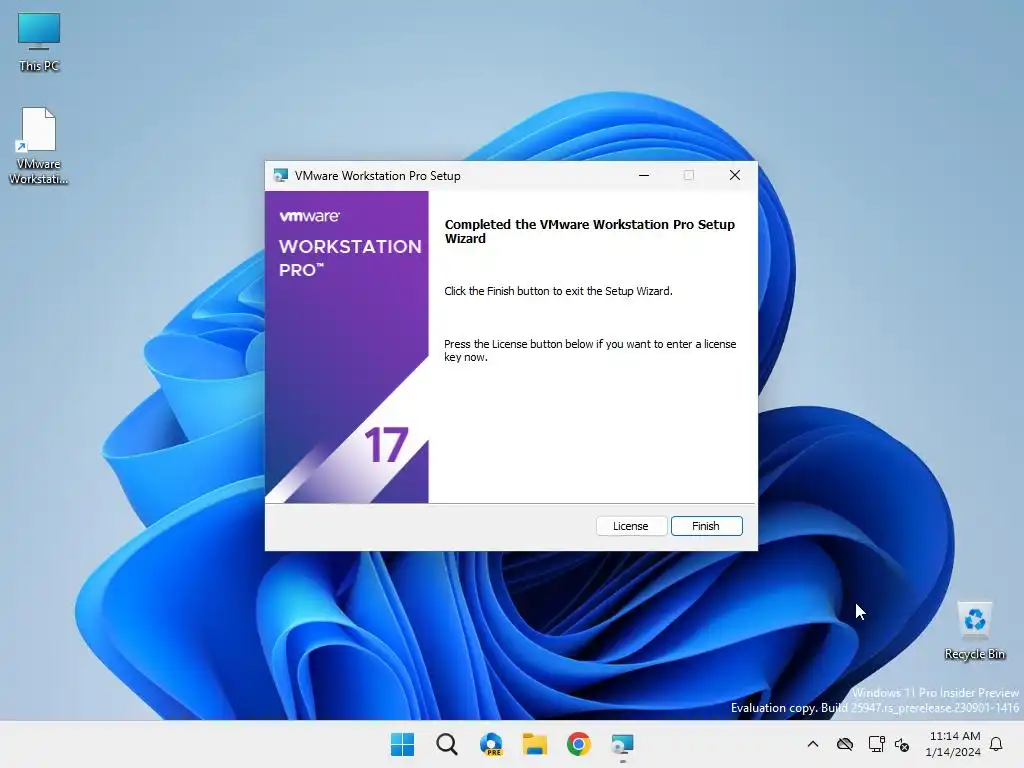Click the VMware Setup title bar icon
The image size is (1024, 768).
(x=281, y=175)
